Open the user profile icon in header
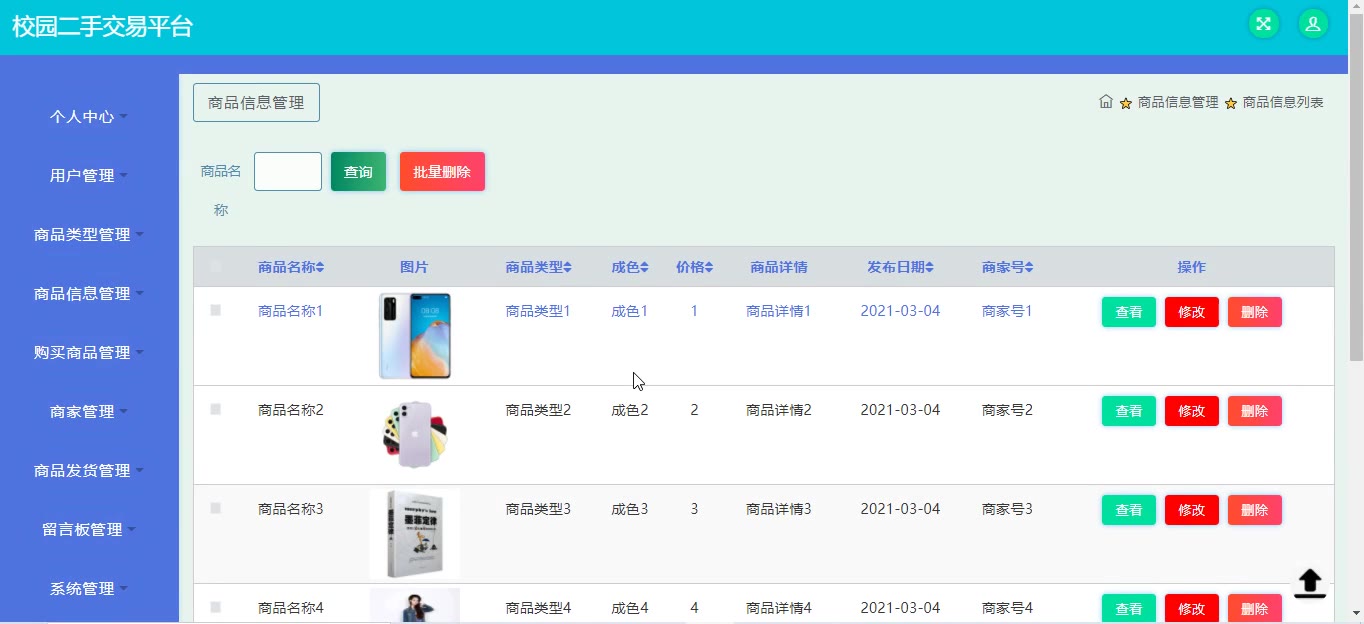 pyautogui.click(x=1313, y=24)
